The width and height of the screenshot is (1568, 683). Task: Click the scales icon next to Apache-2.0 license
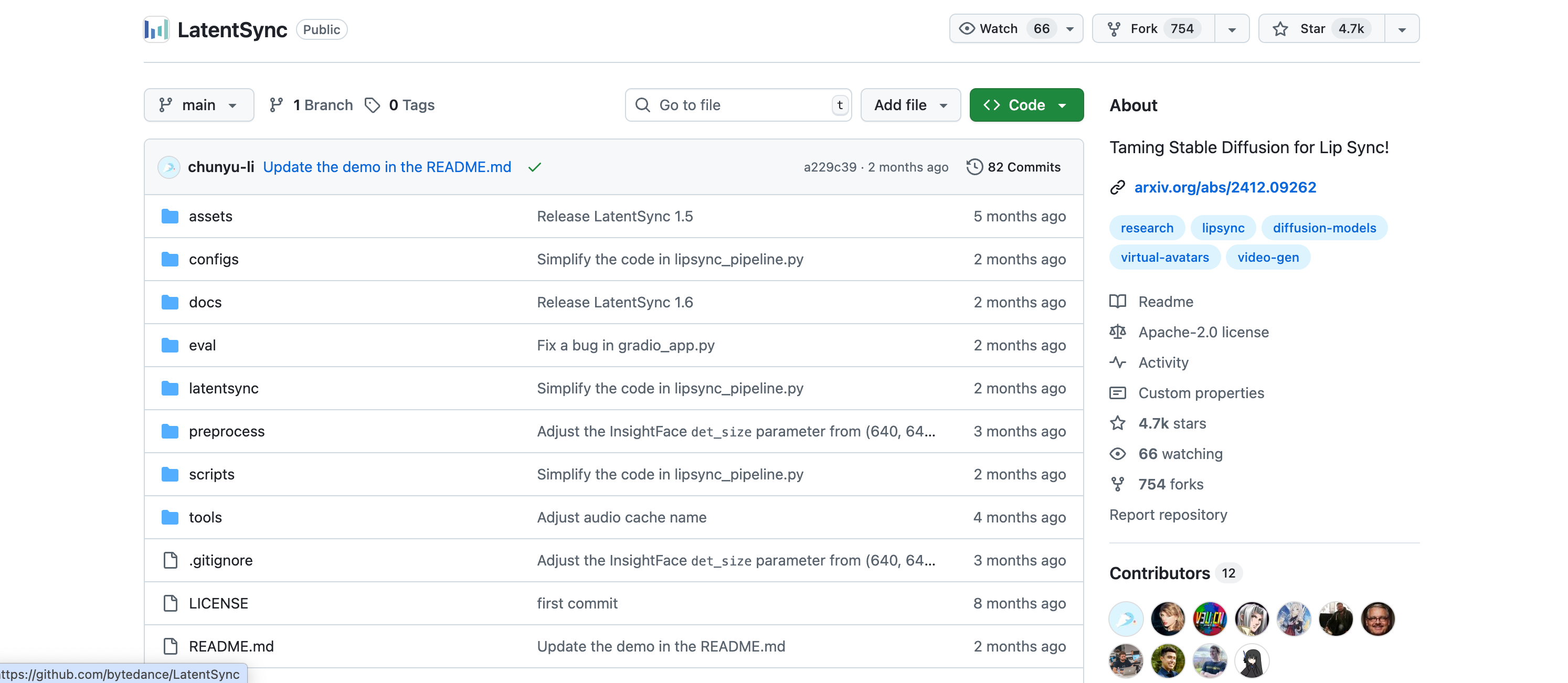tap(1118, 332)
